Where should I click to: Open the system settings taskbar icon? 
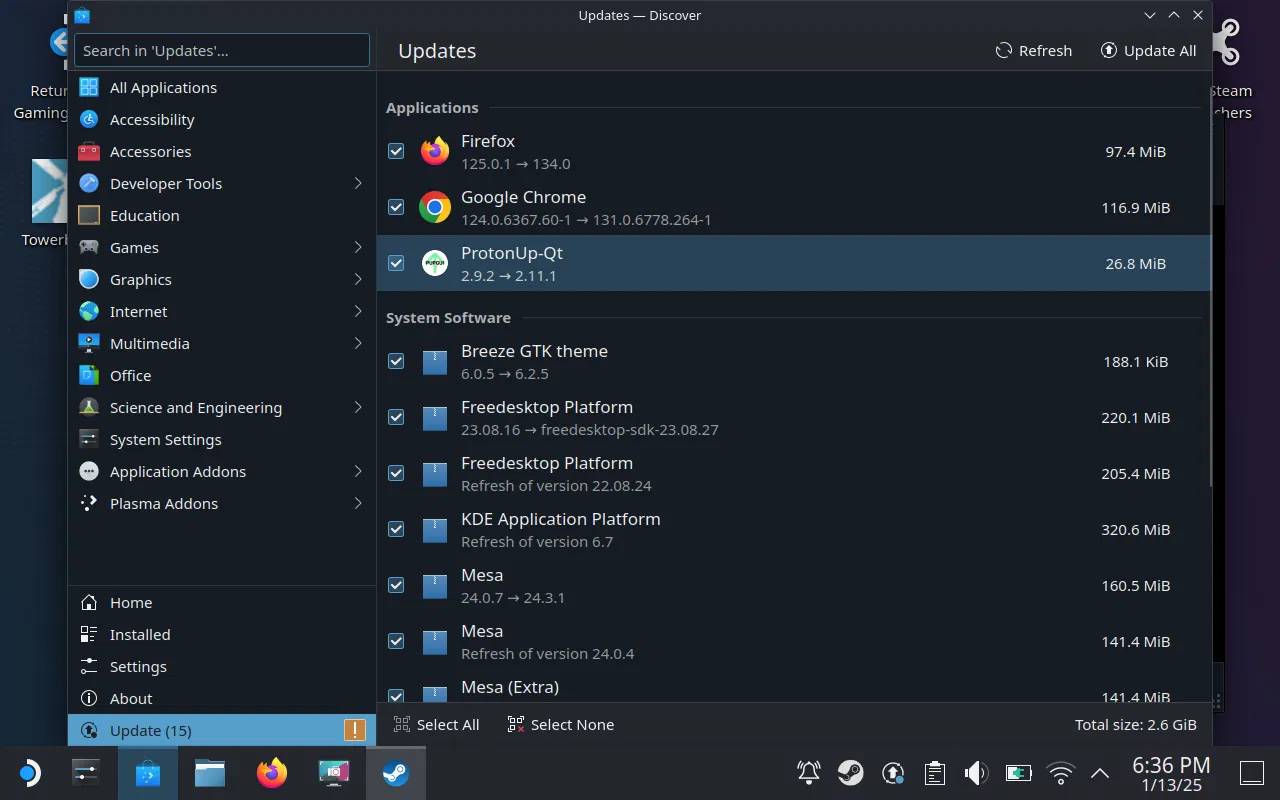86,773
